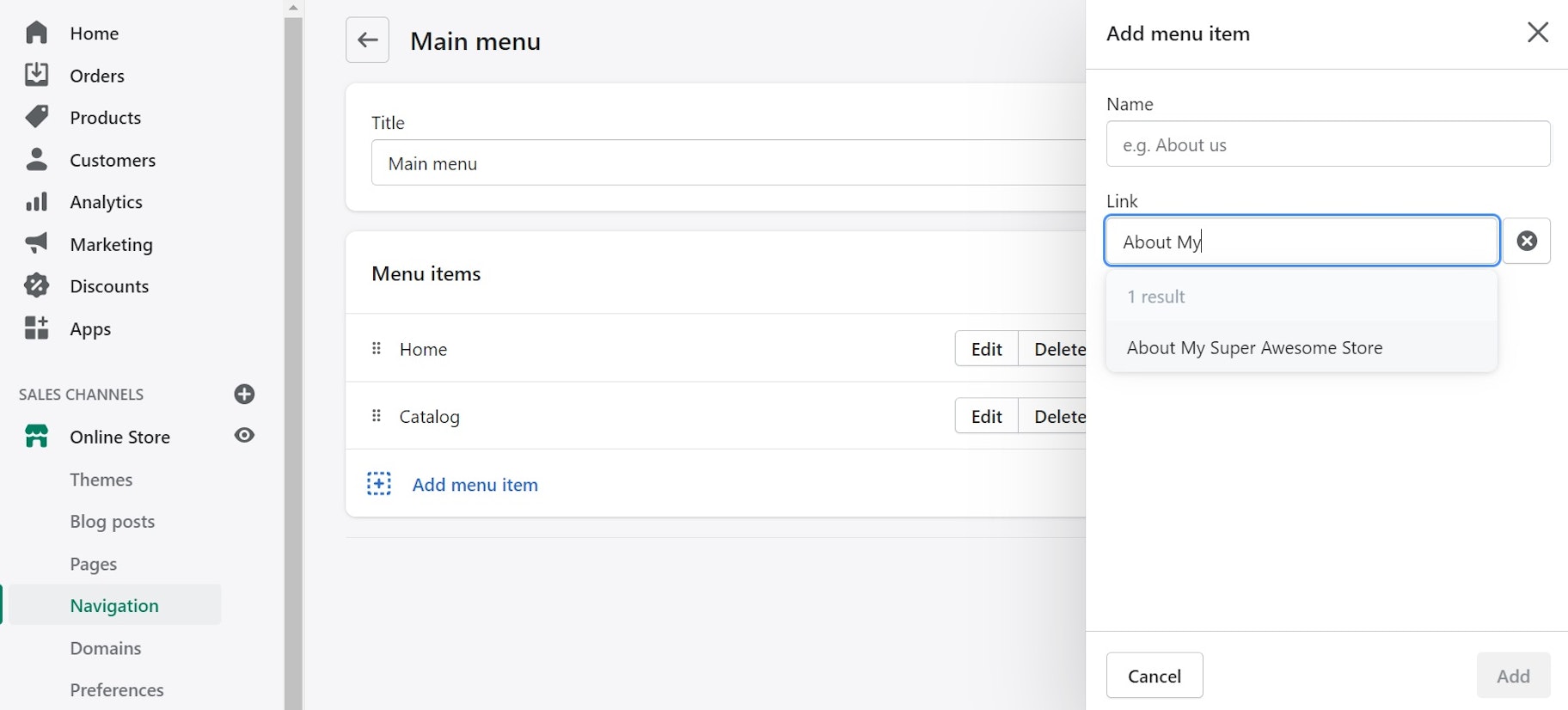1568x710 pixels.
Task: View online store with eye icon
Action: coord(244,436)
